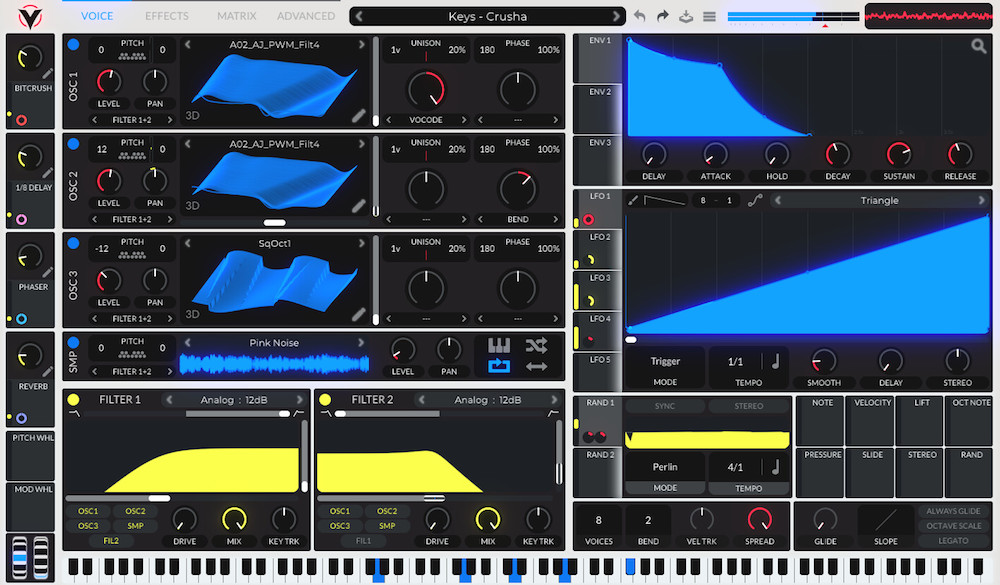
Task: Click the RAND 1 STEREO button
Action: pyautogui.click(x=749, y=406)
